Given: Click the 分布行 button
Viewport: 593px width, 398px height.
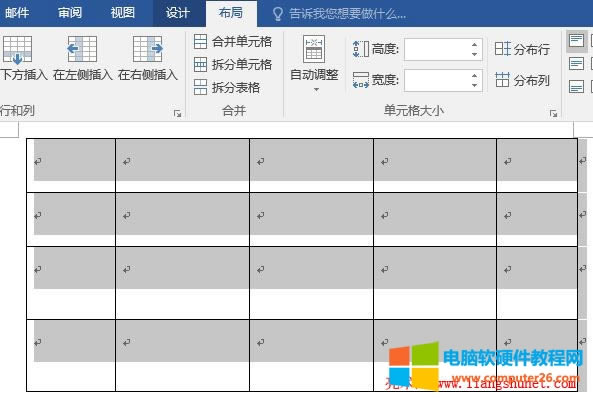Looking at the screenshot, I should (522, 49).
